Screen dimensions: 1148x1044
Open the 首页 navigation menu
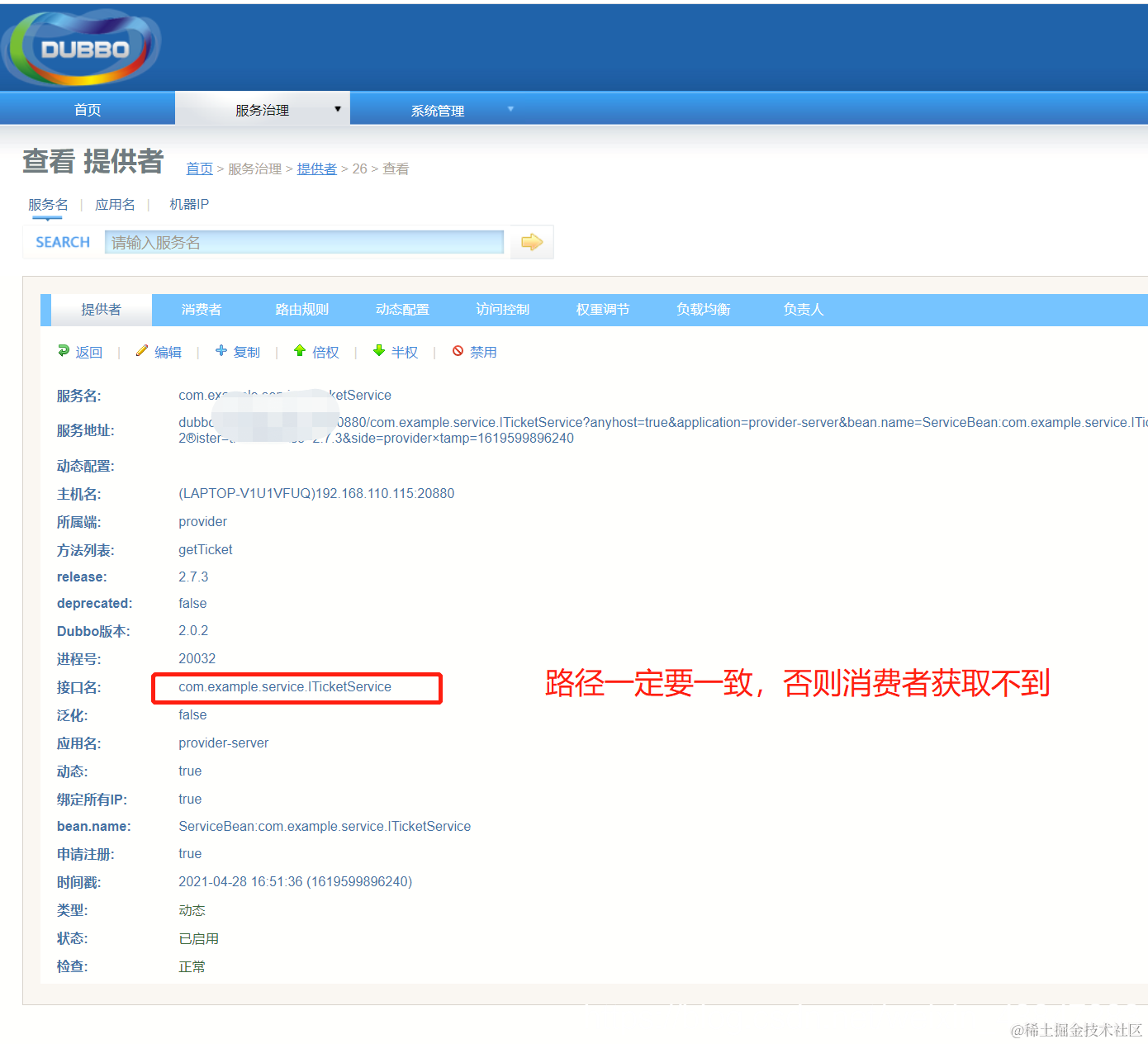pos(88,110)
